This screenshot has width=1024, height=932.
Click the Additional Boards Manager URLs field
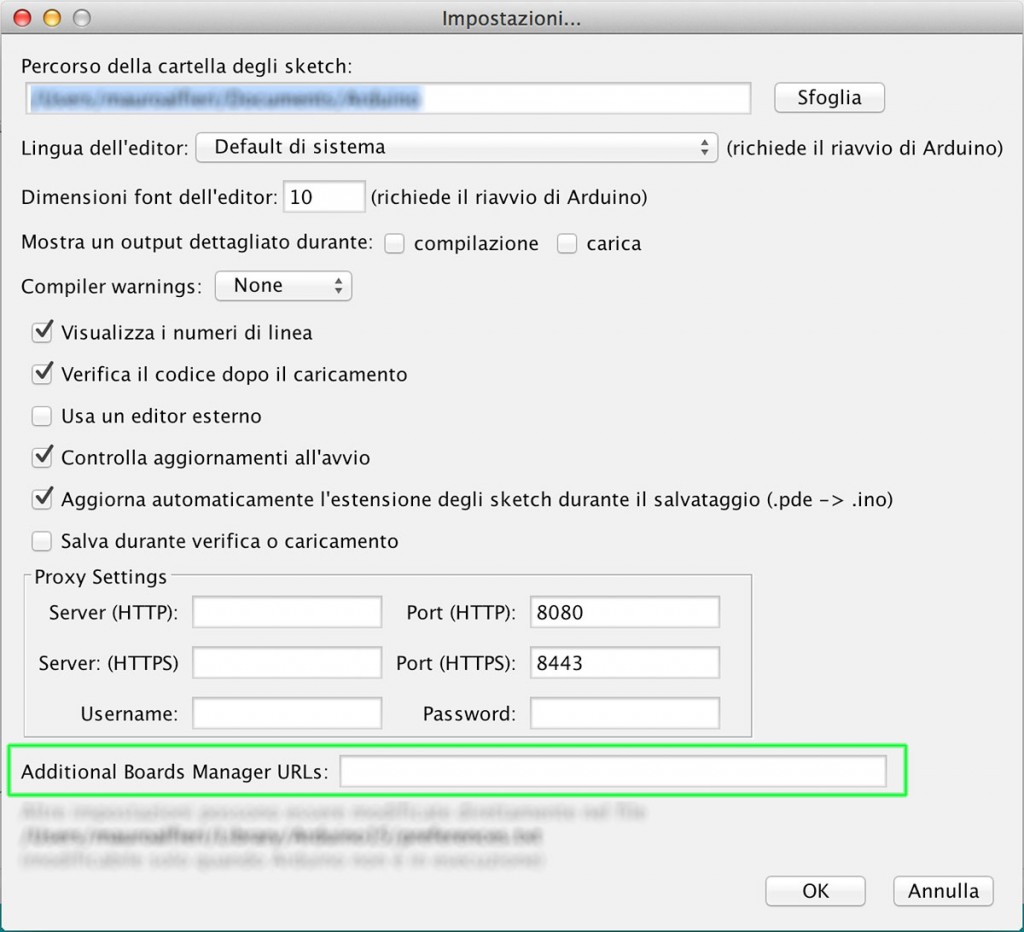(x=613, y=771)
